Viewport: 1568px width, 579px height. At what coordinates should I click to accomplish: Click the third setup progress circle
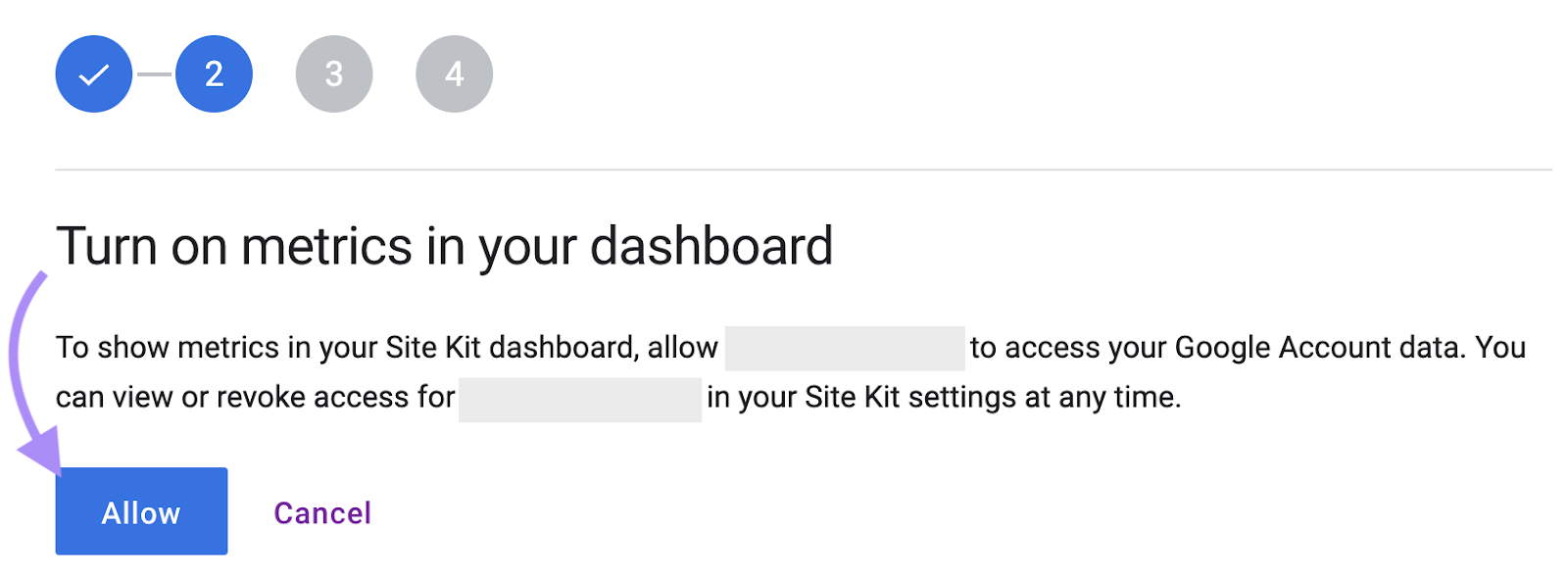click(x=333, y=72)
